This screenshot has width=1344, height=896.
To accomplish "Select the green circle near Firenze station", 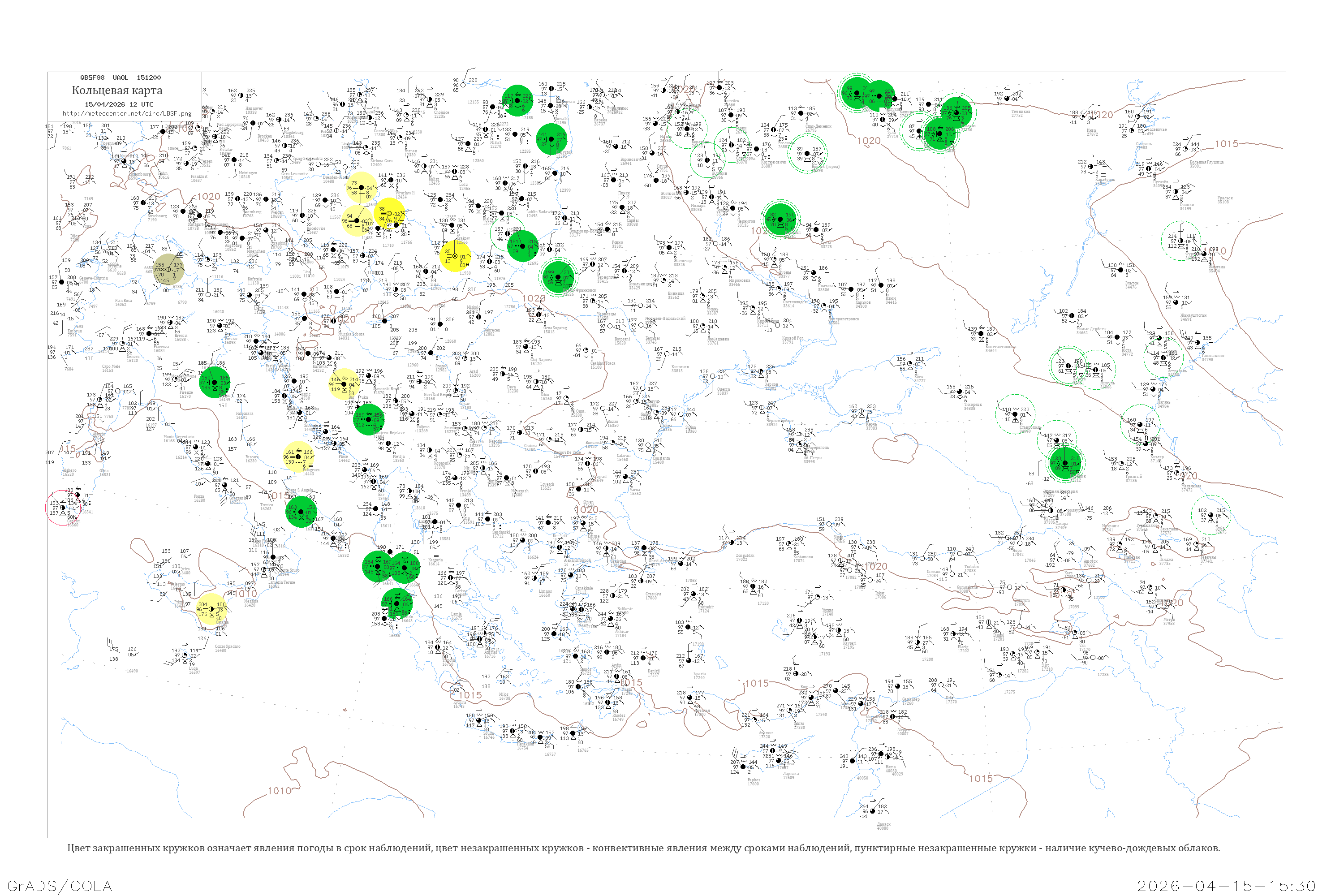I will click(x=214, y=382).
